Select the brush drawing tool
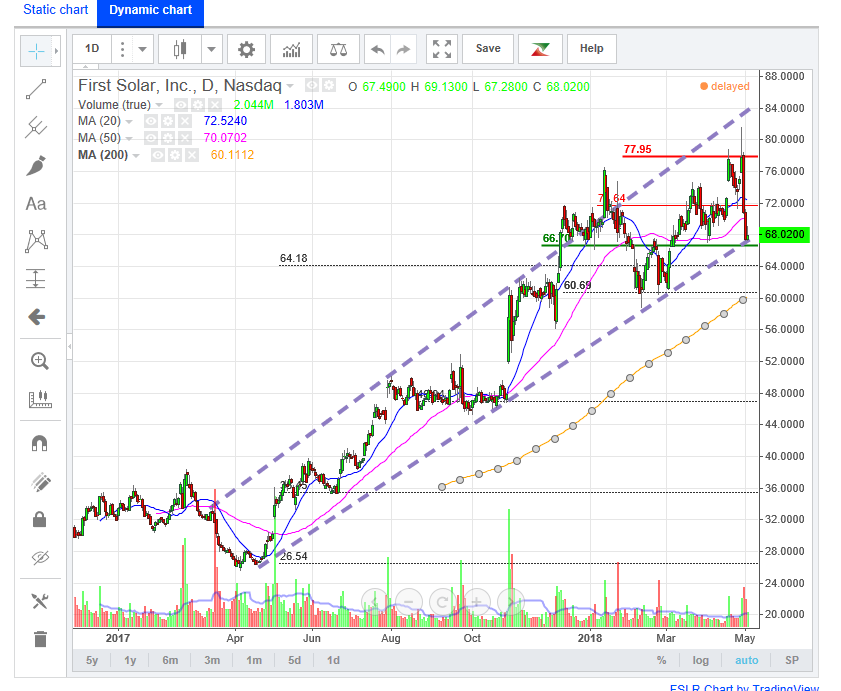Screen dimensions: 841x691 (x=36, y=166)
